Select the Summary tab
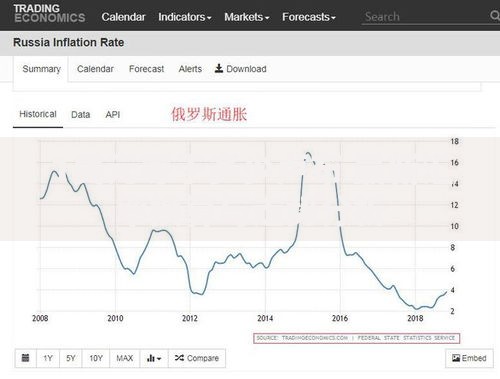This screenshot has width=500, height=379. coord(41,69)
